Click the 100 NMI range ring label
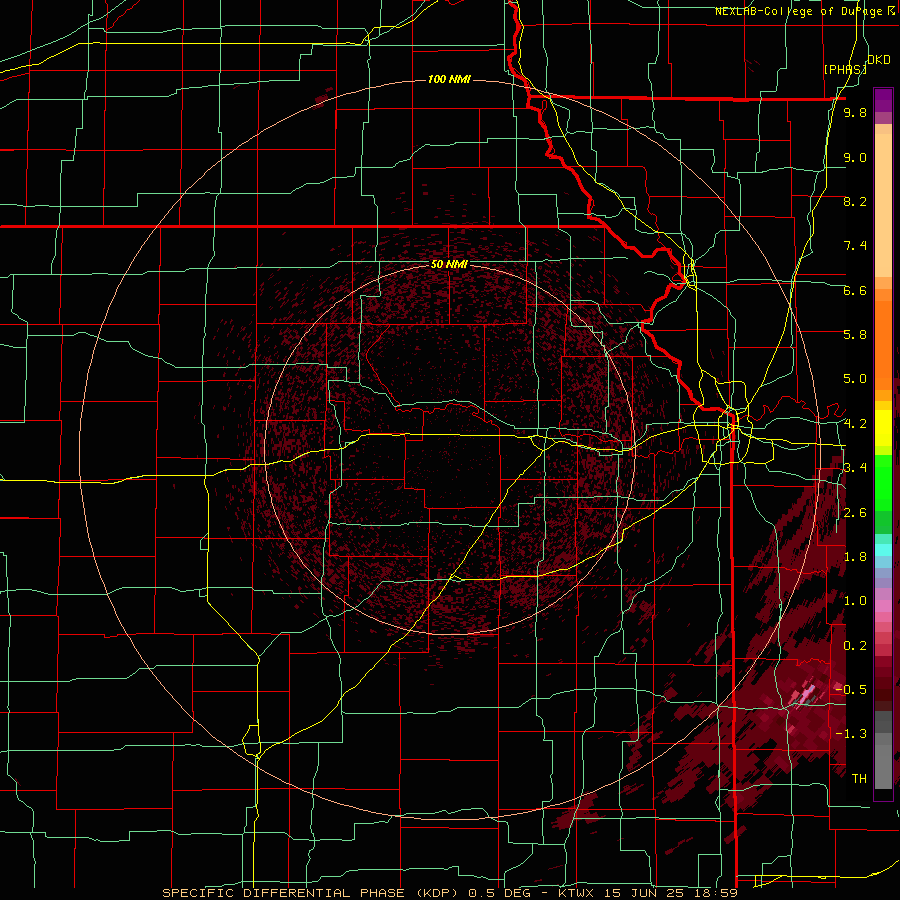Image resolution: width=900 pixels, height=900 pixels. click(449, 79)
